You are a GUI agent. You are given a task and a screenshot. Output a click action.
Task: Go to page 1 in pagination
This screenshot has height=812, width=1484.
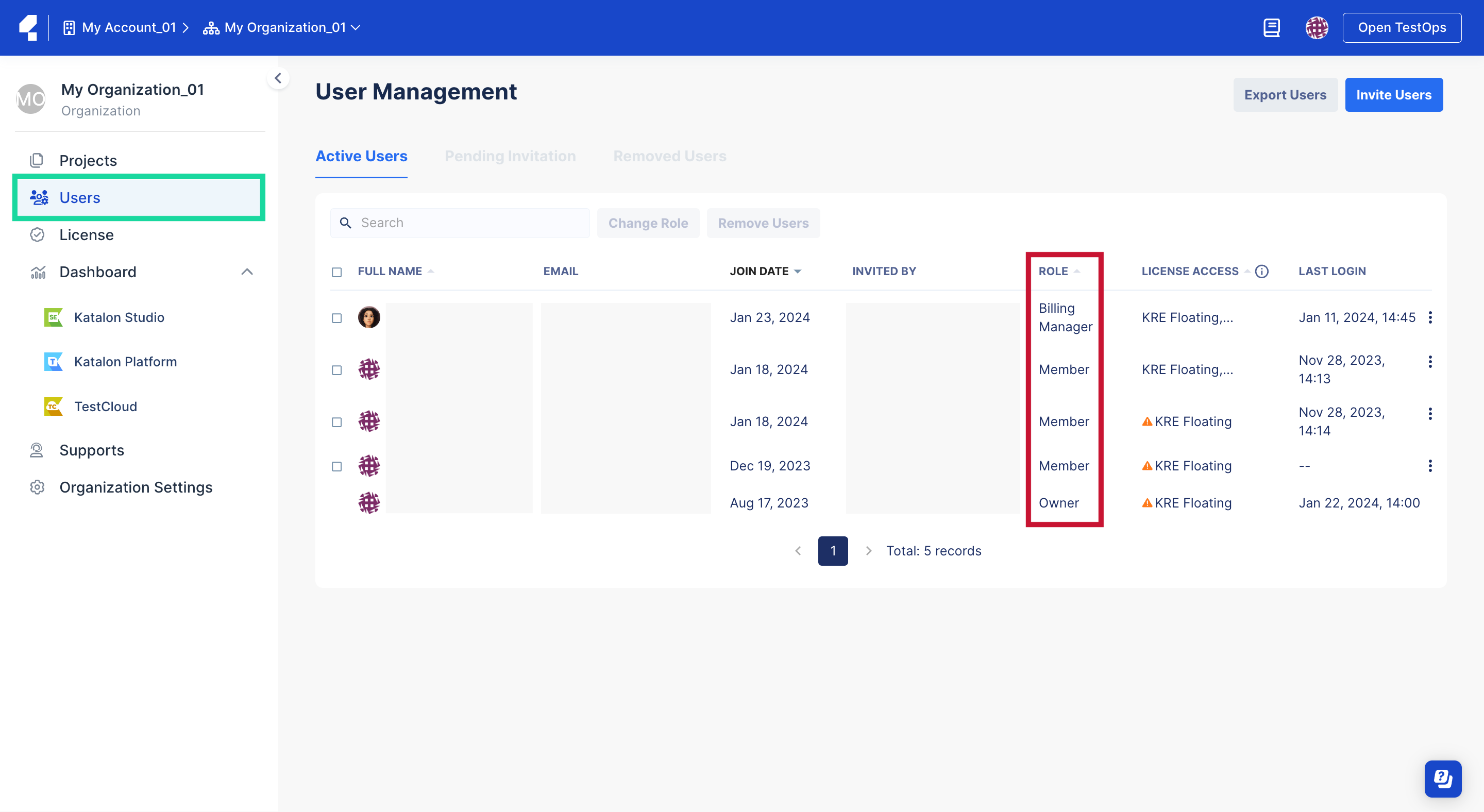(x=833, y=551)
